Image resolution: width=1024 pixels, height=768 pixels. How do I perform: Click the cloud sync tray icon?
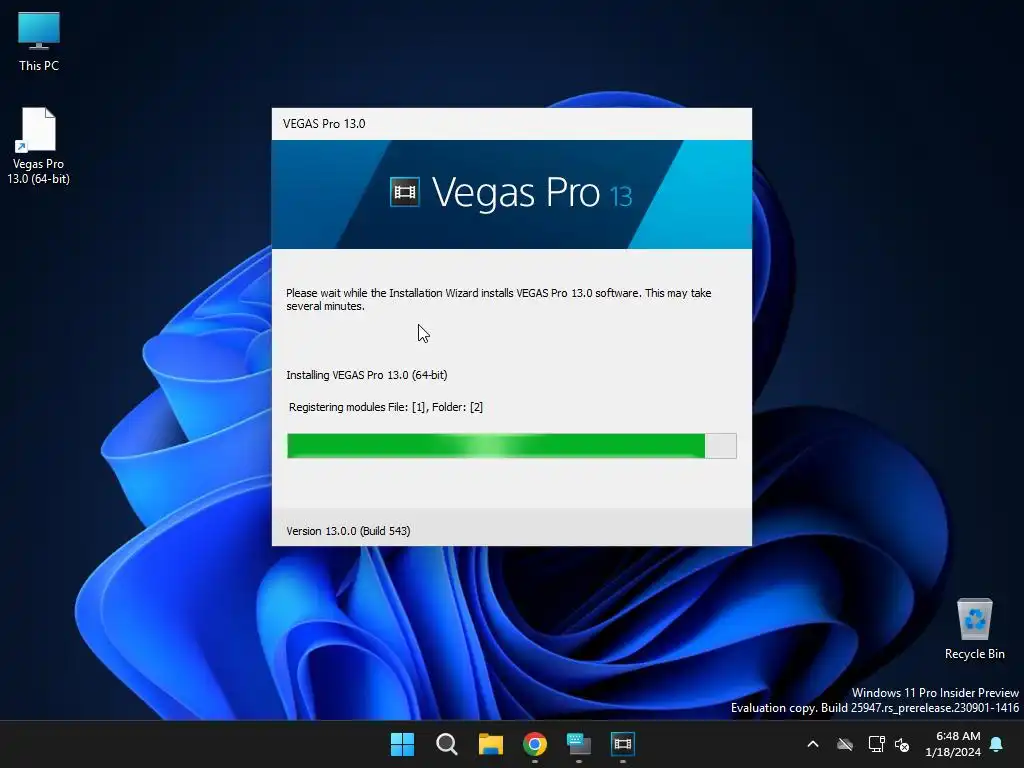tap(845, 744)
